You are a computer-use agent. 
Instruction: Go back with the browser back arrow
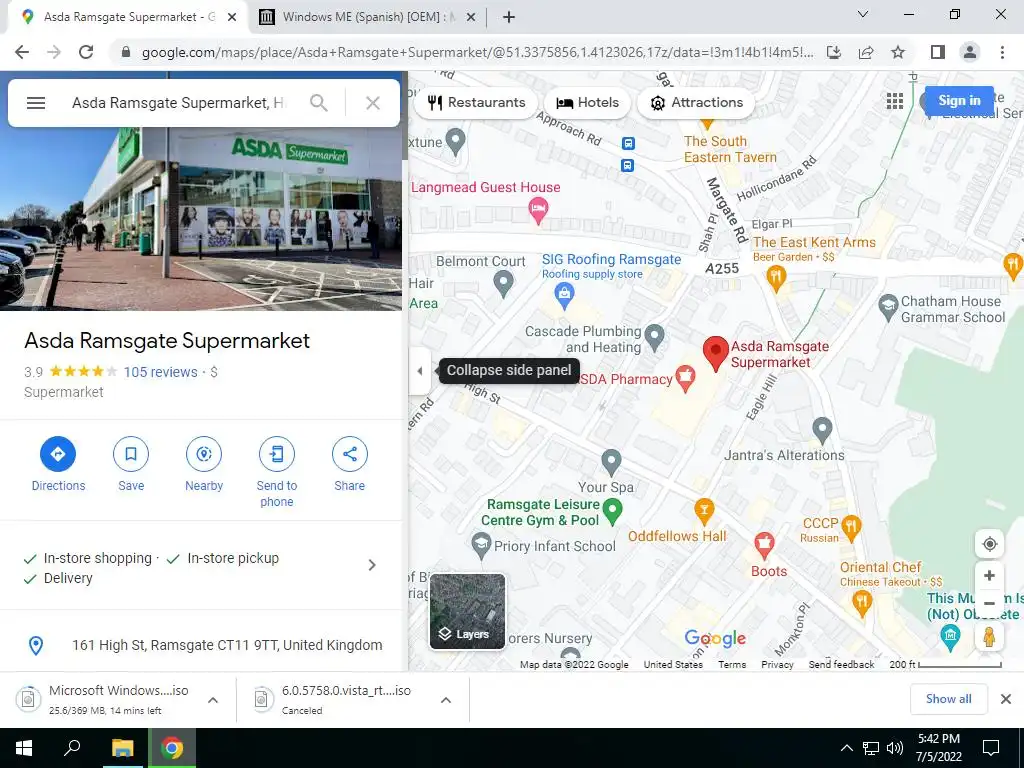22,52
